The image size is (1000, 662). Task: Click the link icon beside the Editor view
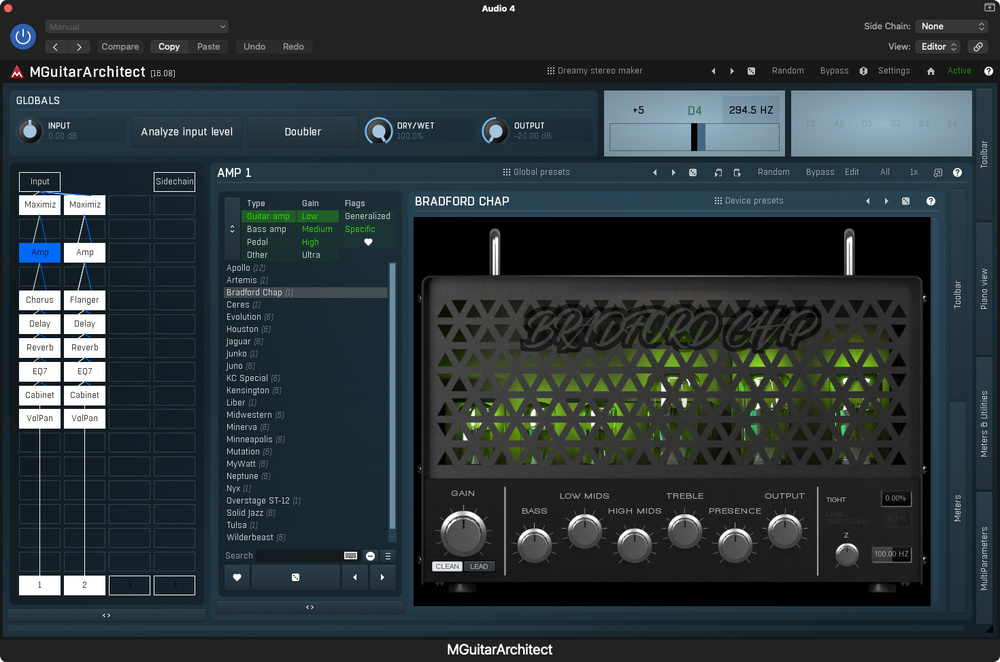(978, 47)
